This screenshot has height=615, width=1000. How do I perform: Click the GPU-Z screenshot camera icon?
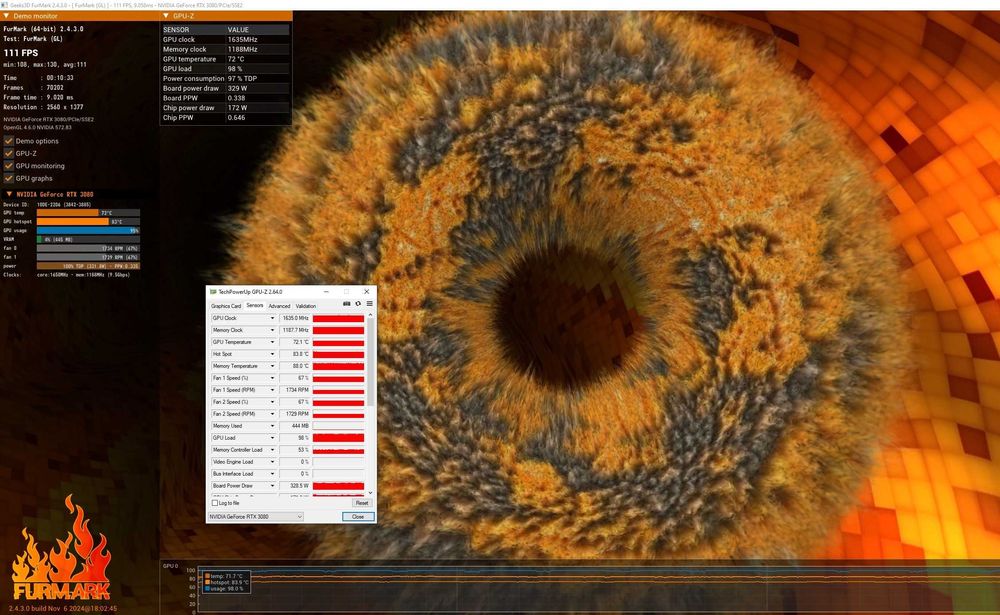[347, 303]
